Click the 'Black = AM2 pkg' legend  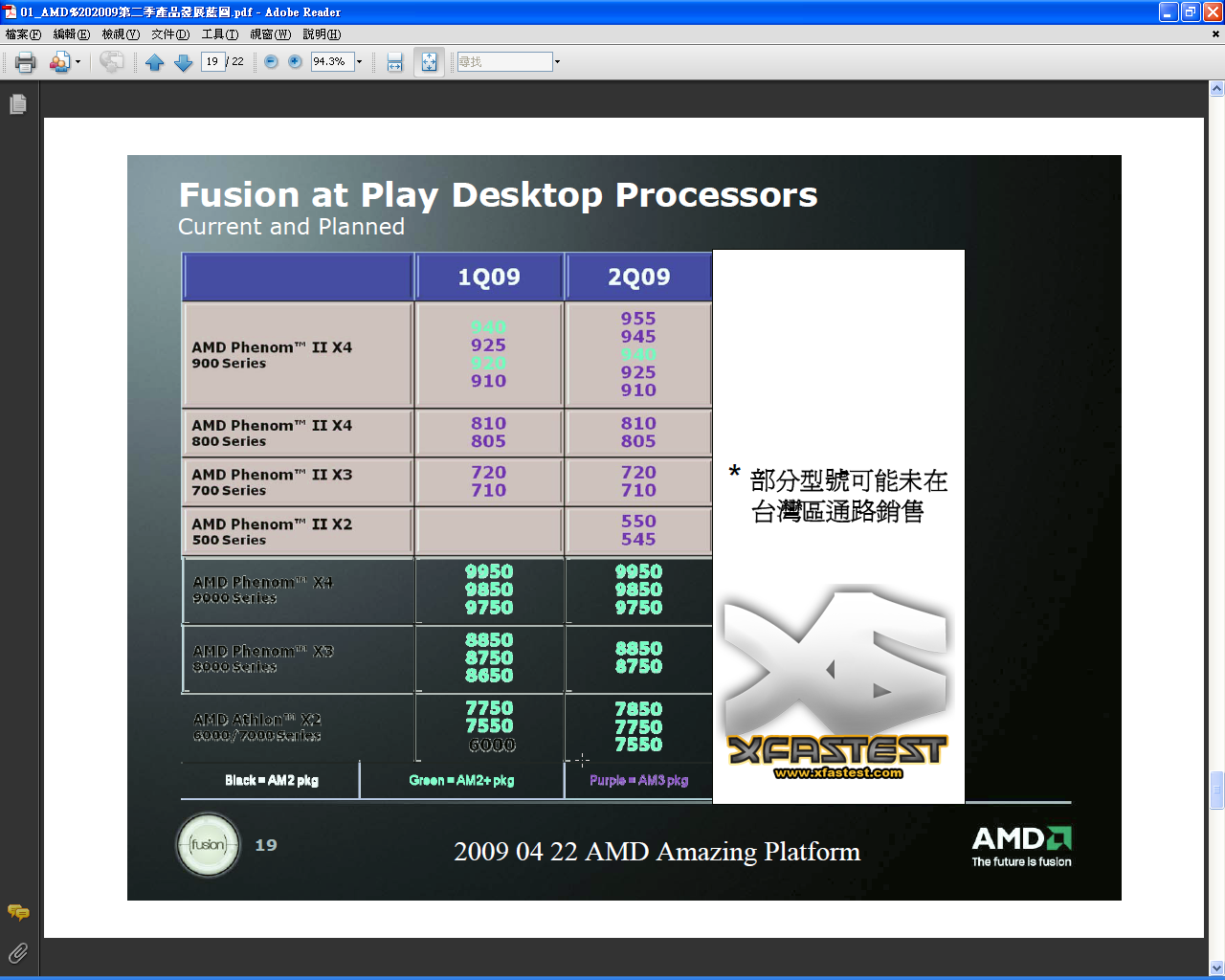[x=272, y=780]
